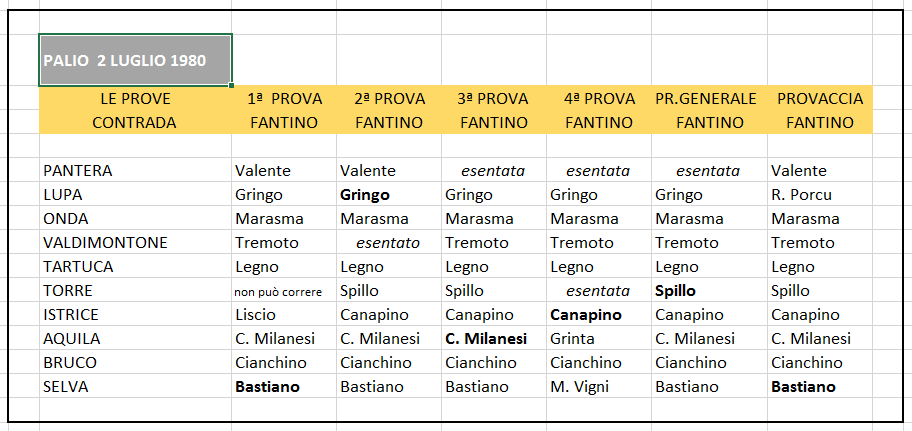Select the non può correre cell
The width and height of the screenshot is (912, 431).
coord(284,291)
